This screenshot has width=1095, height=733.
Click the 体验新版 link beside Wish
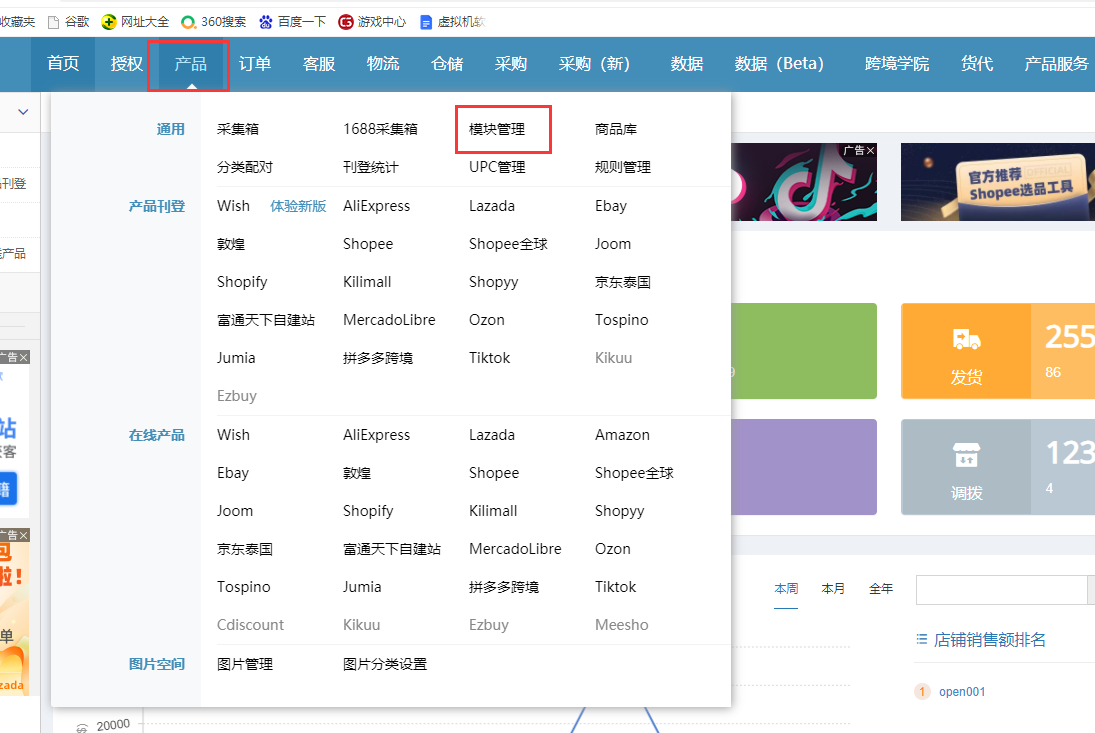298,206
